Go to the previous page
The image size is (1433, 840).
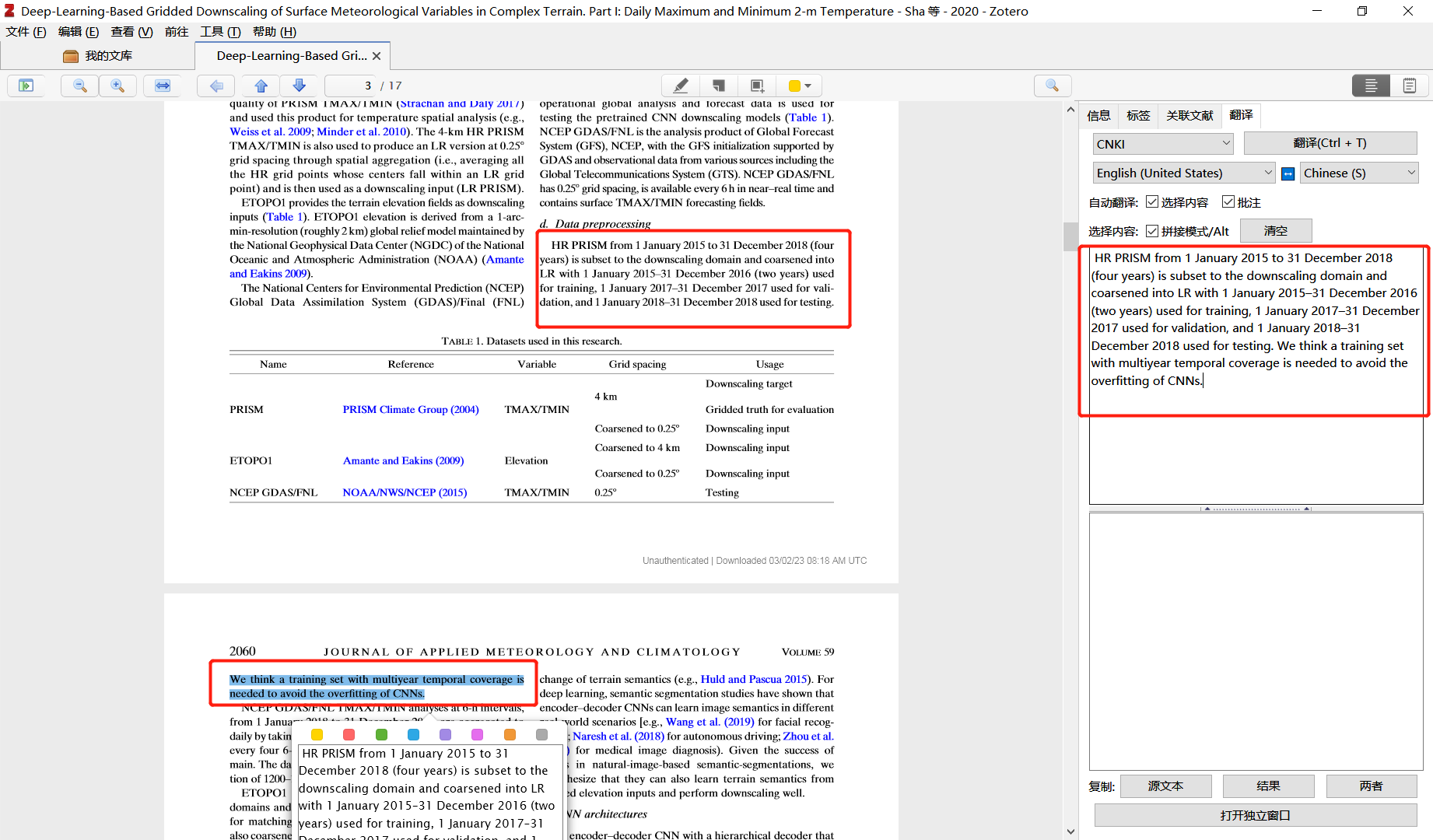(261, 86)
